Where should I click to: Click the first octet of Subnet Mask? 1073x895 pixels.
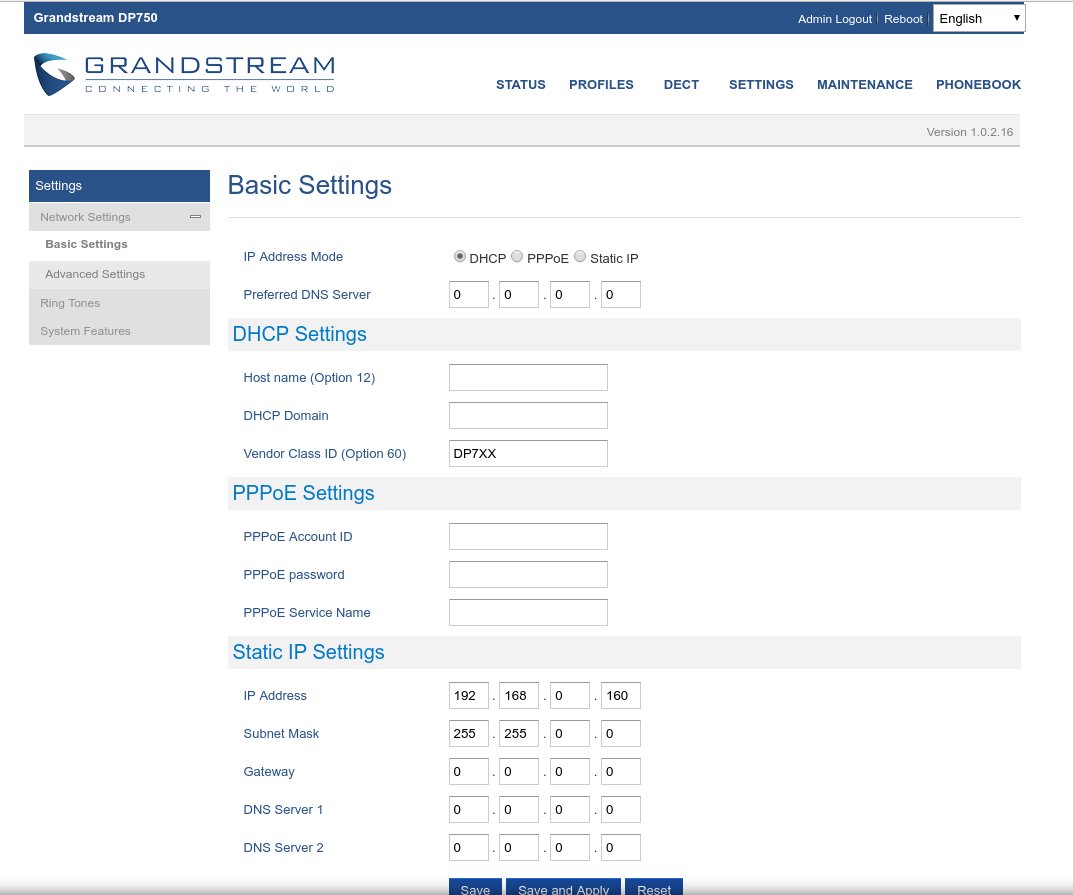(x=469, y=734)
